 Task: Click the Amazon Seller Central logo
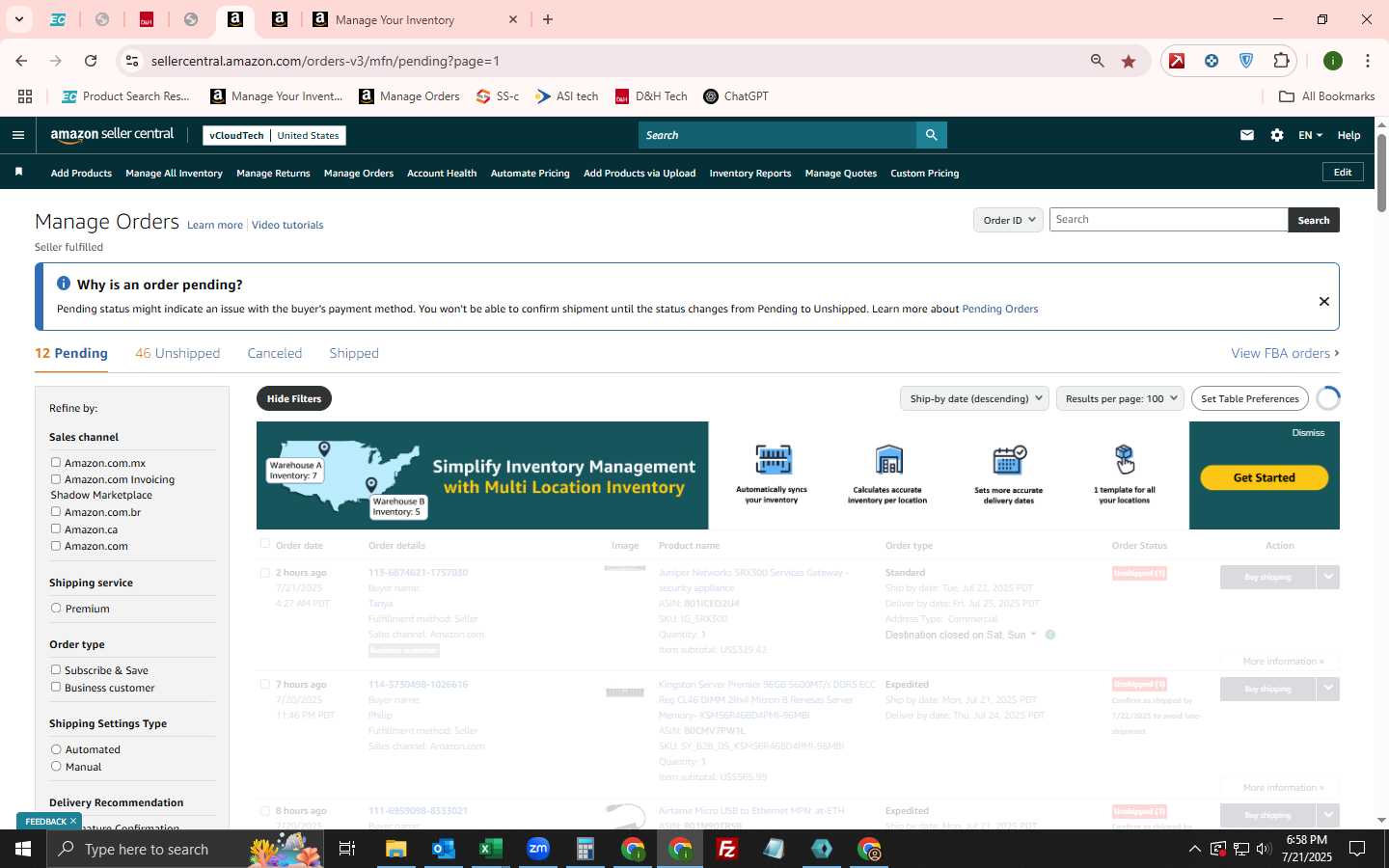[112, 135]
